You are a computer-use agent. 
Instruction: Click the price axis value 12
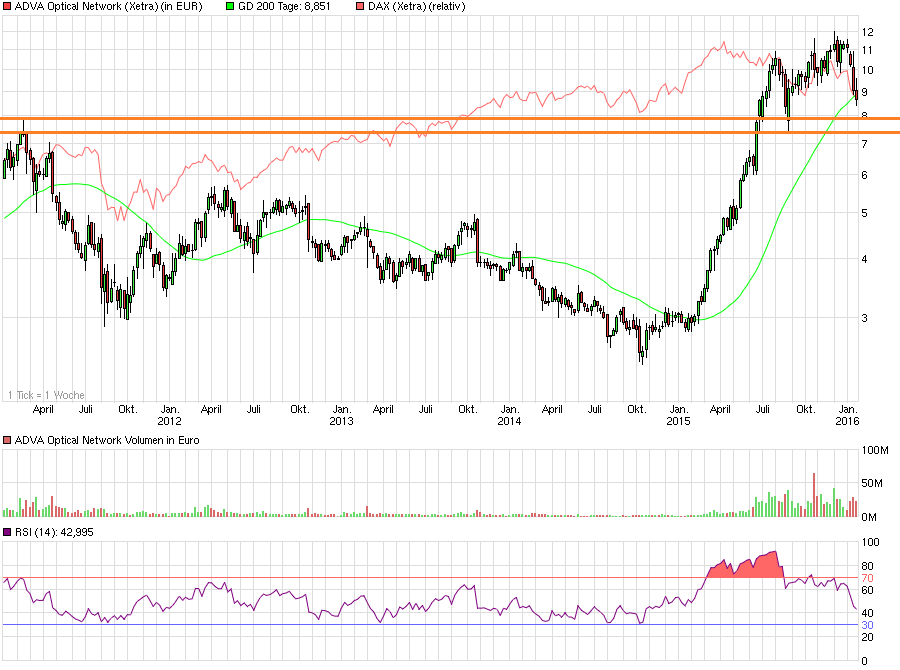tap(867, 32)
